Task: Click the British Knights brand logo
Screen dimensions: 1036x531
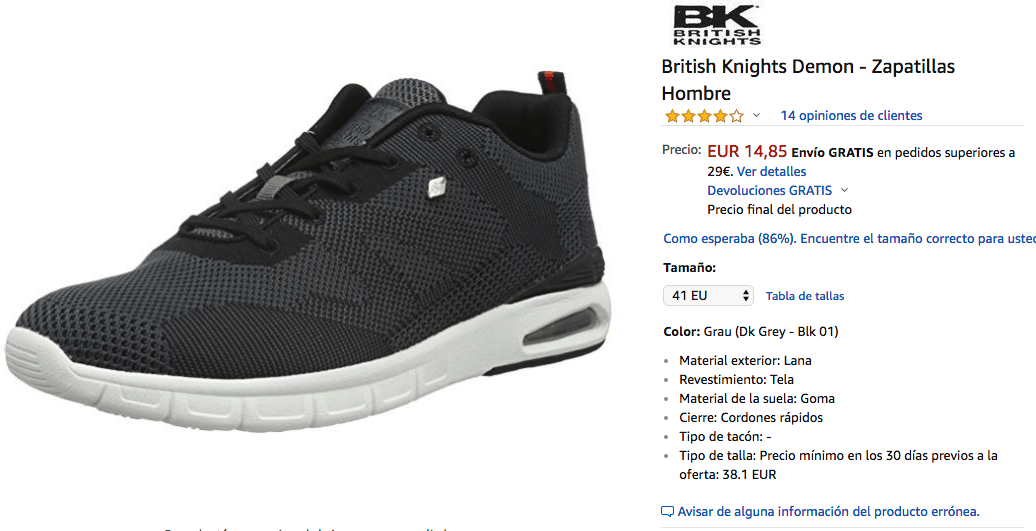Action: [717, 24]
